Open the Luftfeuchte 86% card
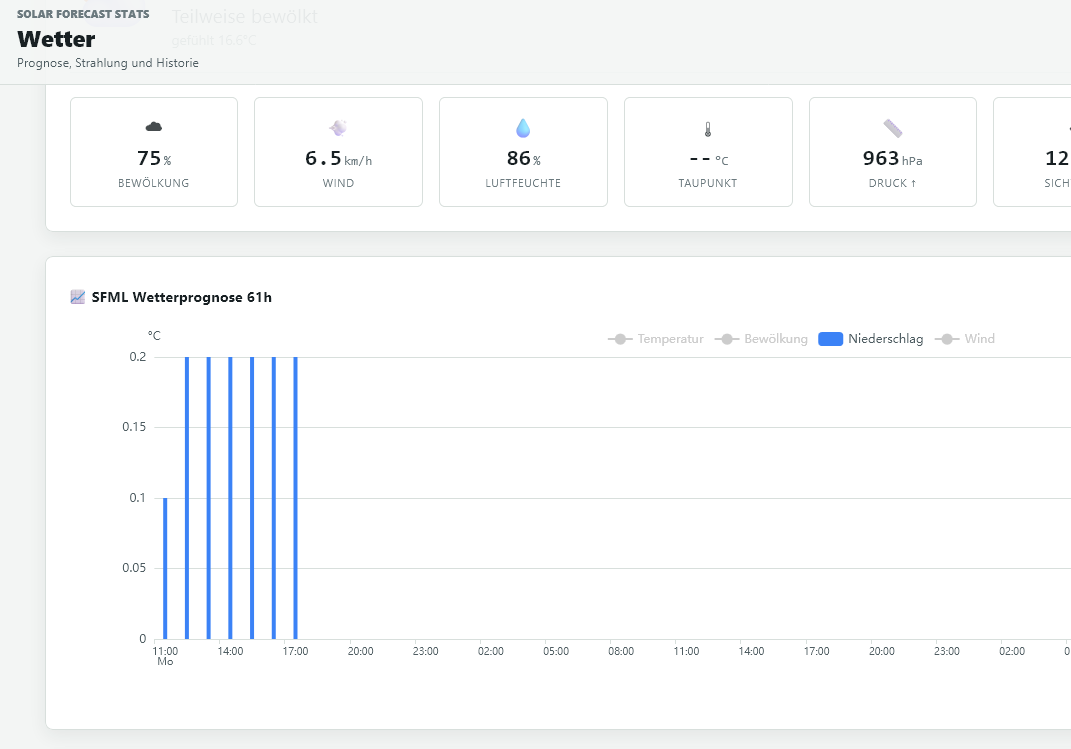The width and height of the screenshot is (1071, 749). coord(523,152)
